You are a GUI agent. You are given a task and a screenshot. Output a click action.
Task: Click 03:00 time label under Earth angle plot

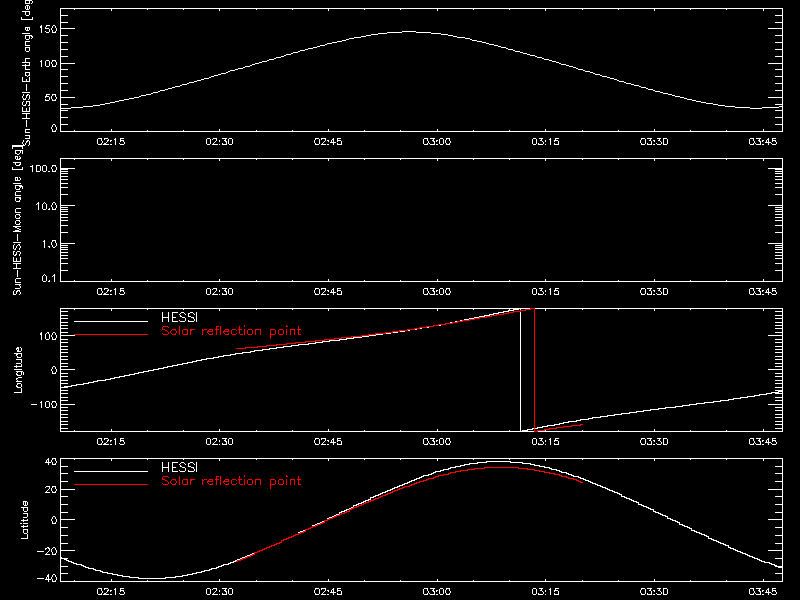pyautogui.click(x=437, y=141)
